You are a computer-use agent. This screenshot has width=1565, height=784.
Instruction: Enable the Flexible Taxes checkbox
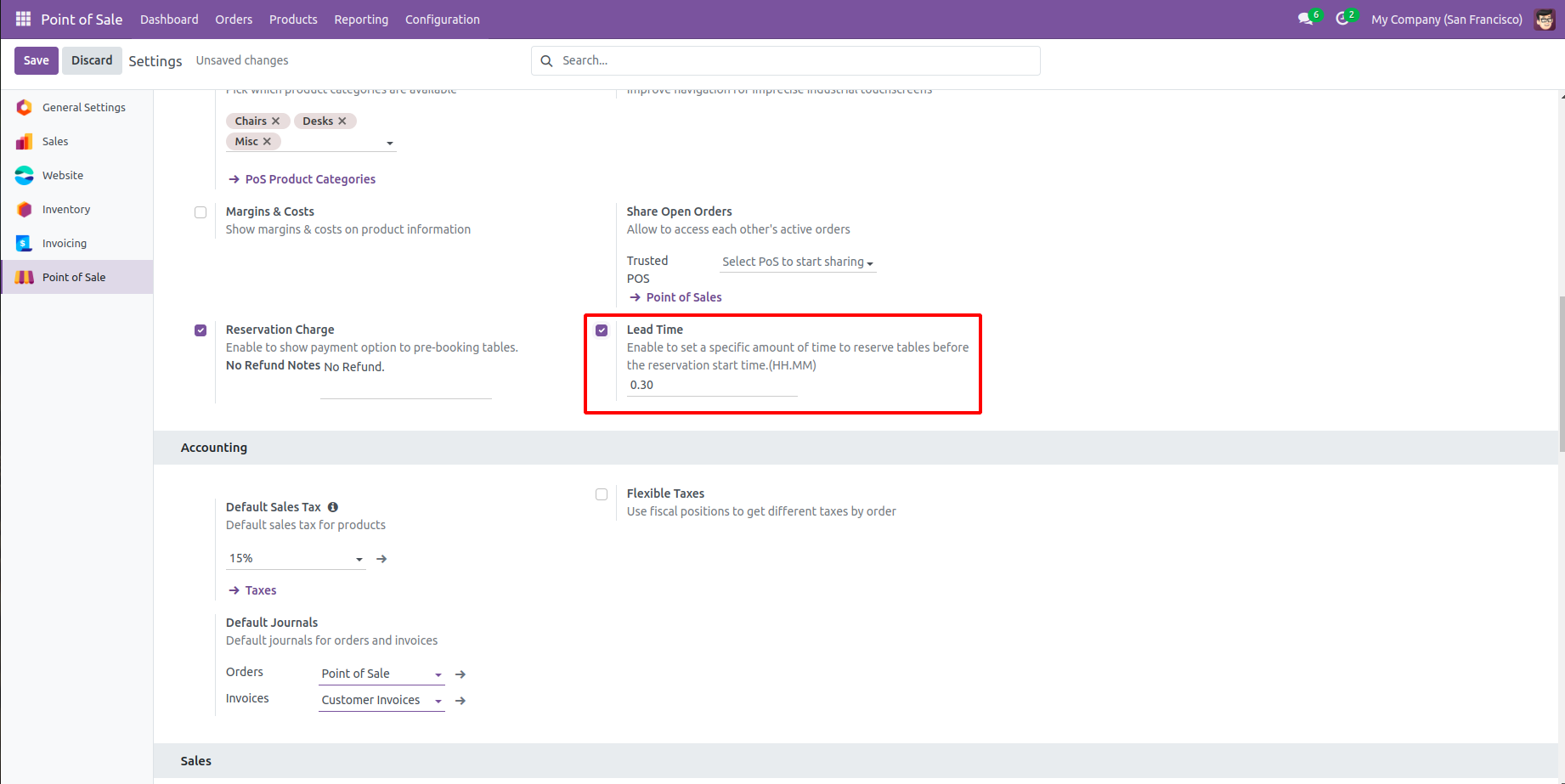[602, 494]
